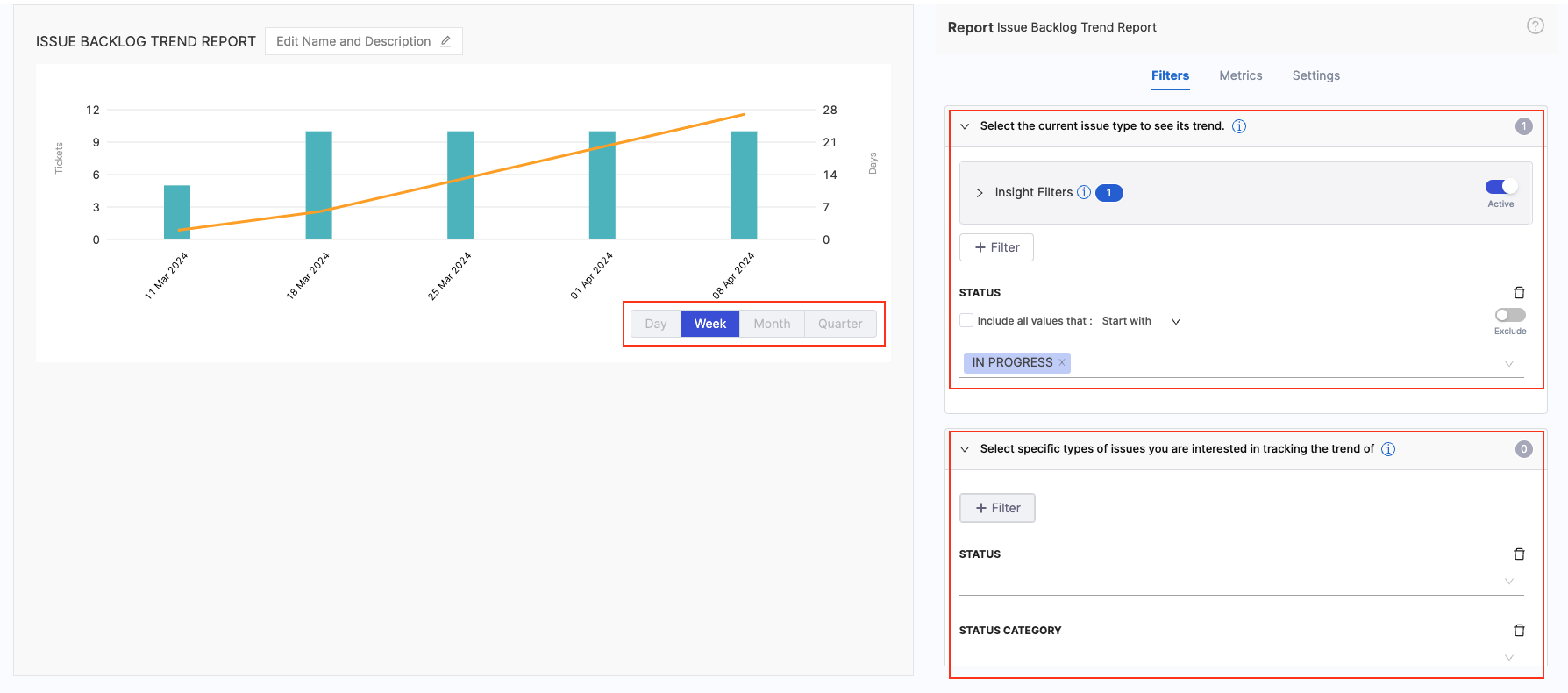
Task: Expand the Insight Filters section
Action: [x=980, y=193]
